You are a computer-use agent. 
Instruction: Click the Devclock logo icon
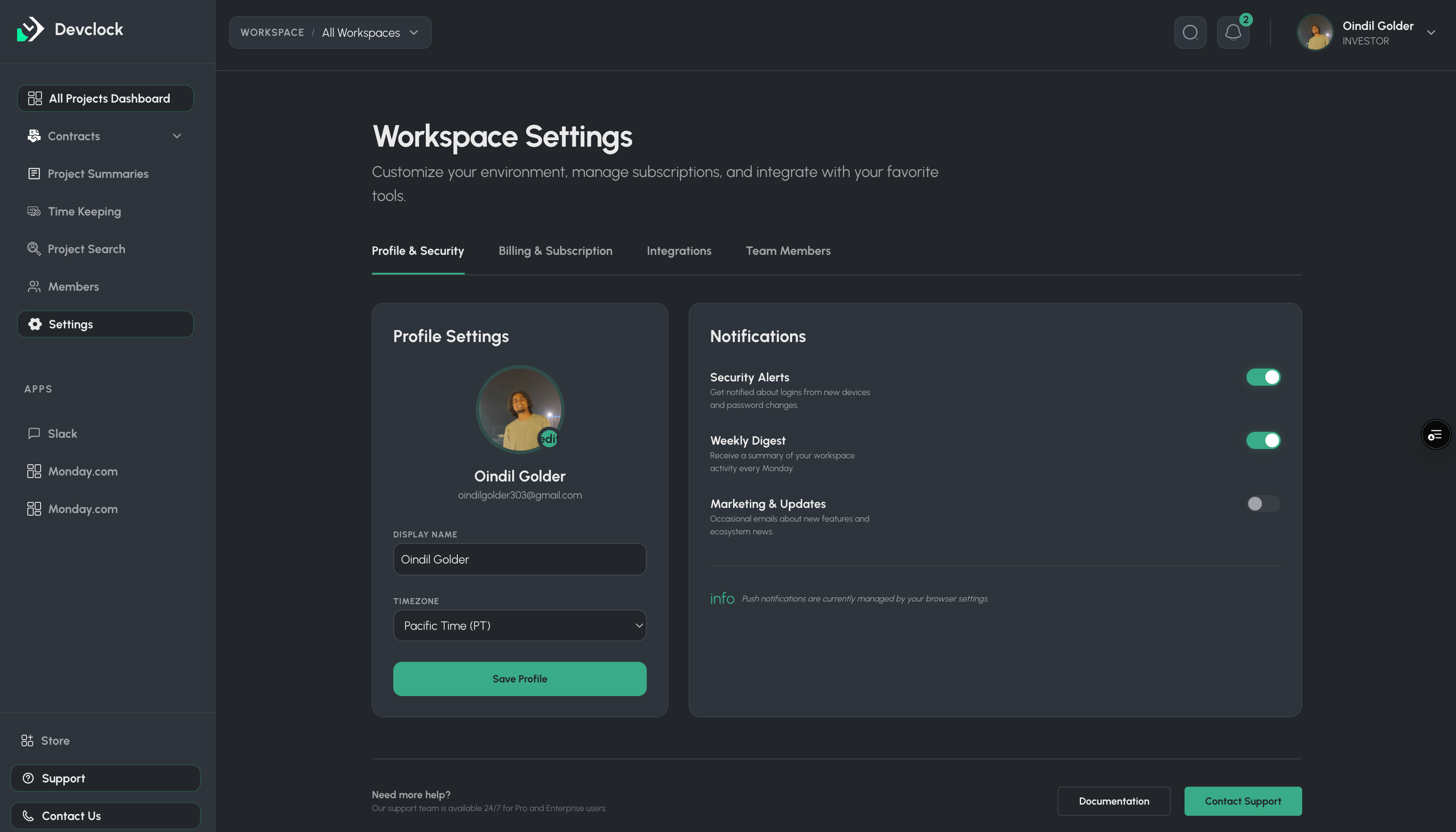point(30,29)
